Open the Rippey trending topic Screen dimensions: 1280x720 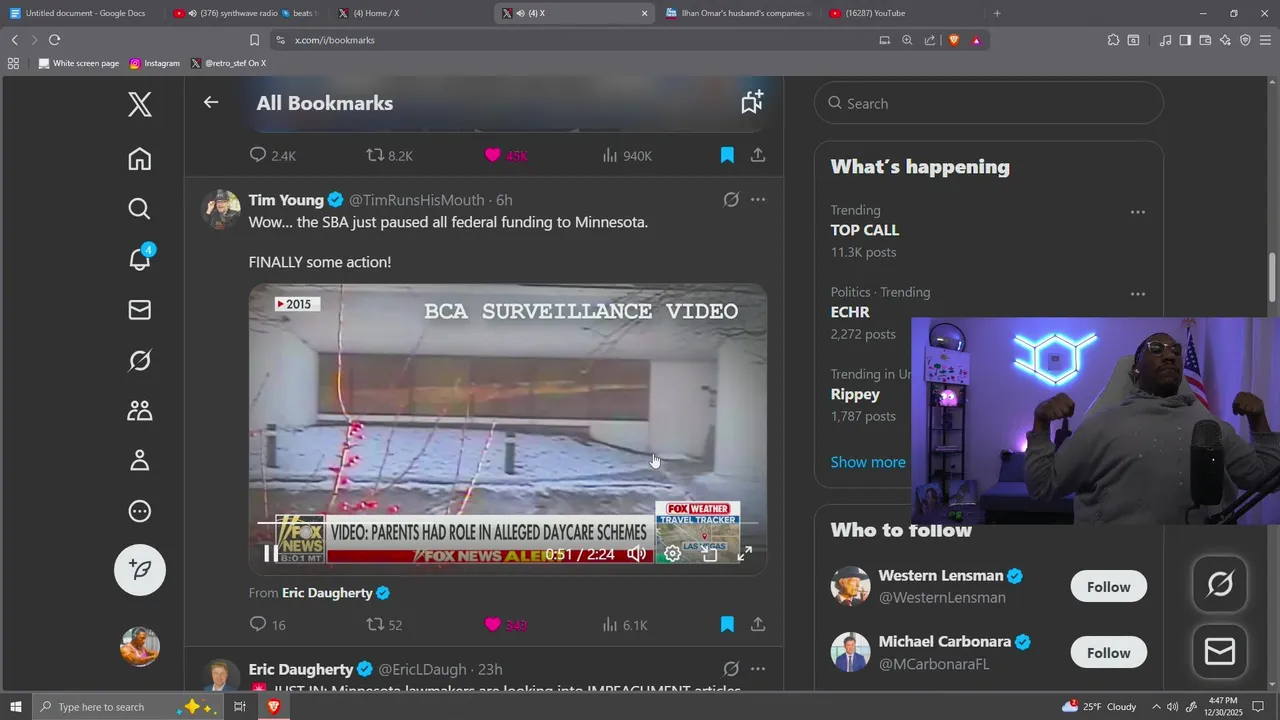tap(855, 394)
